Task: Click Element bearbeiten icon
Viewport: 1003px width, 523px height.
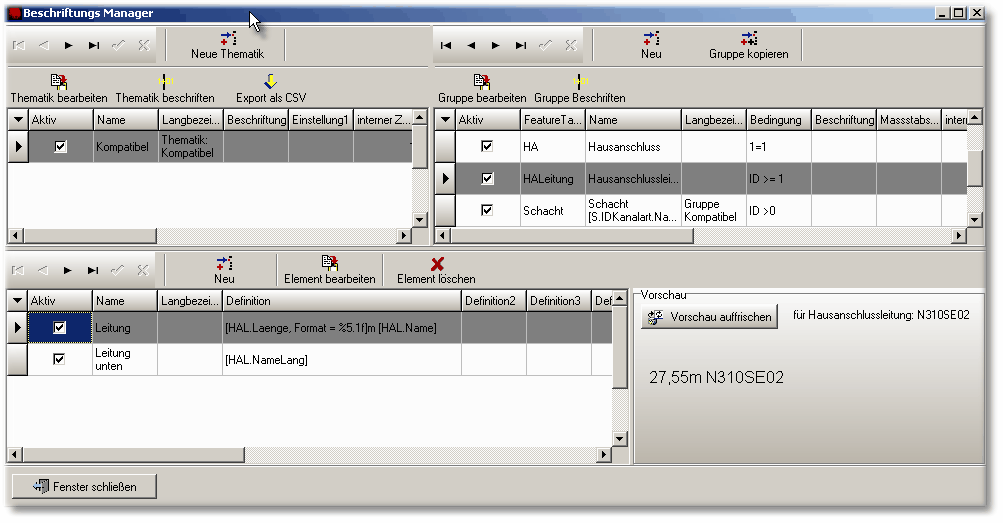Action: (x=329, y=263)
